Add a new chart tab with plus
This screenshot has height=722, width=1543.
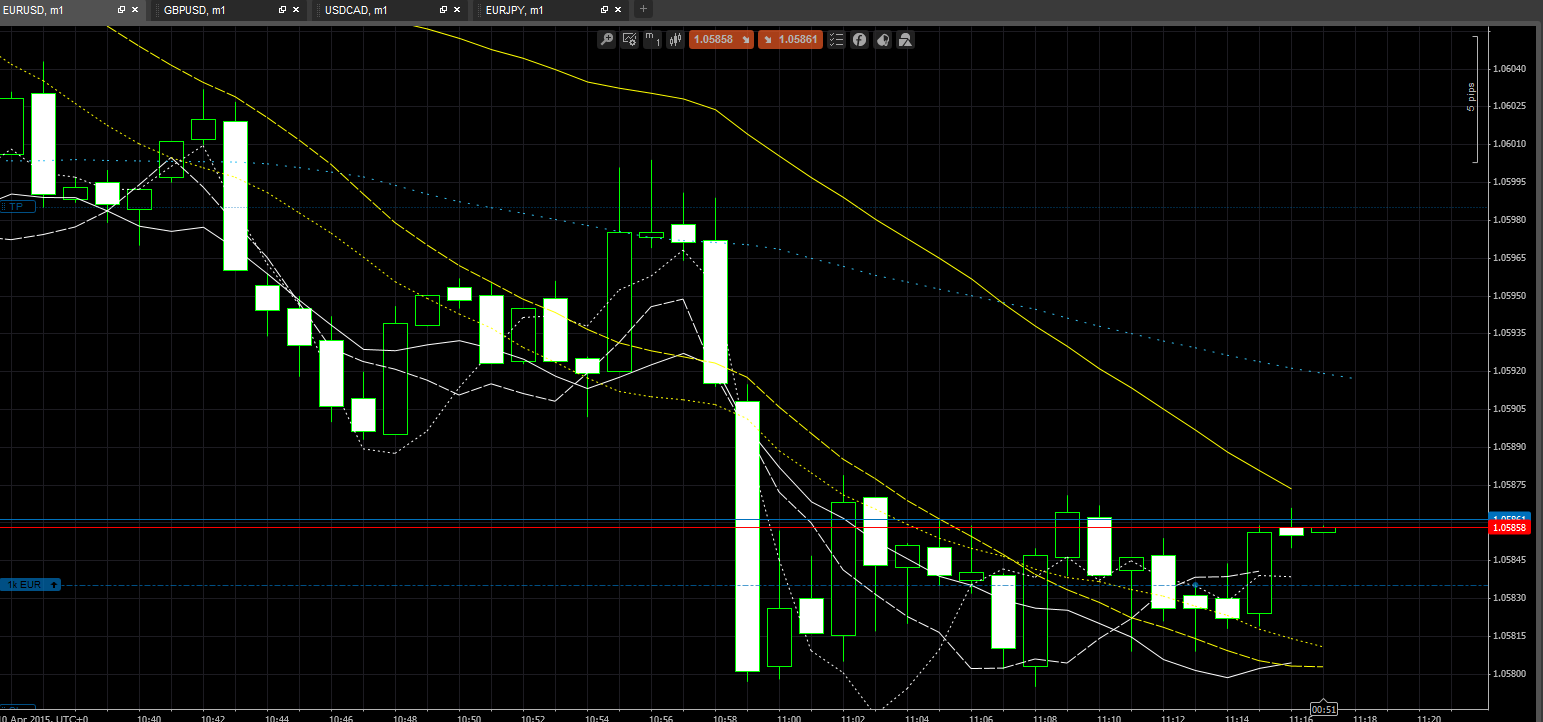pos(643,10)
